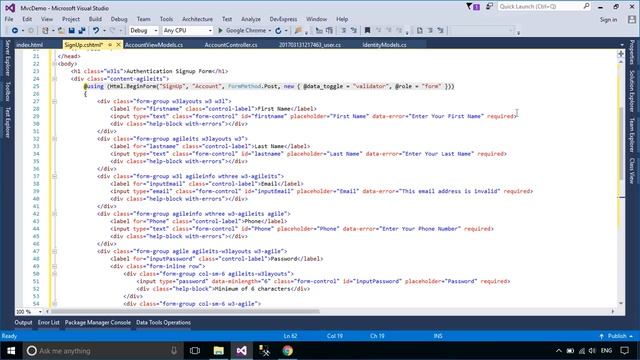Toggle the pin on SignUp.cshtml tab
The image size is (640, 360).
[x=110, y=45]
